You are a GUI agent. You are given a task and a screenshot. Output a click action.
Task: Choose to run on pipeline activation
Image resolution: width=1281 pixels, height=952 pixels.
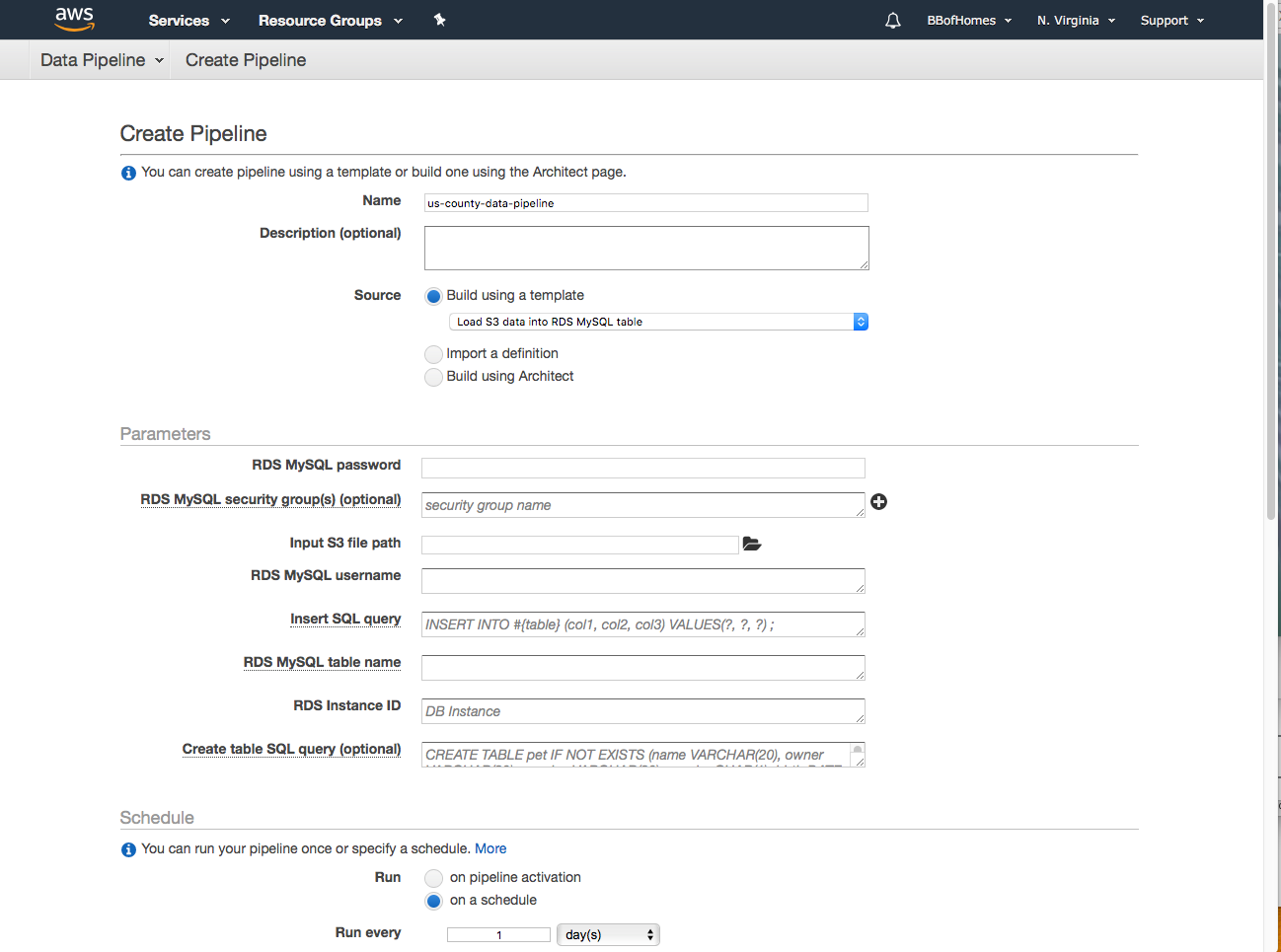[433, 877]
